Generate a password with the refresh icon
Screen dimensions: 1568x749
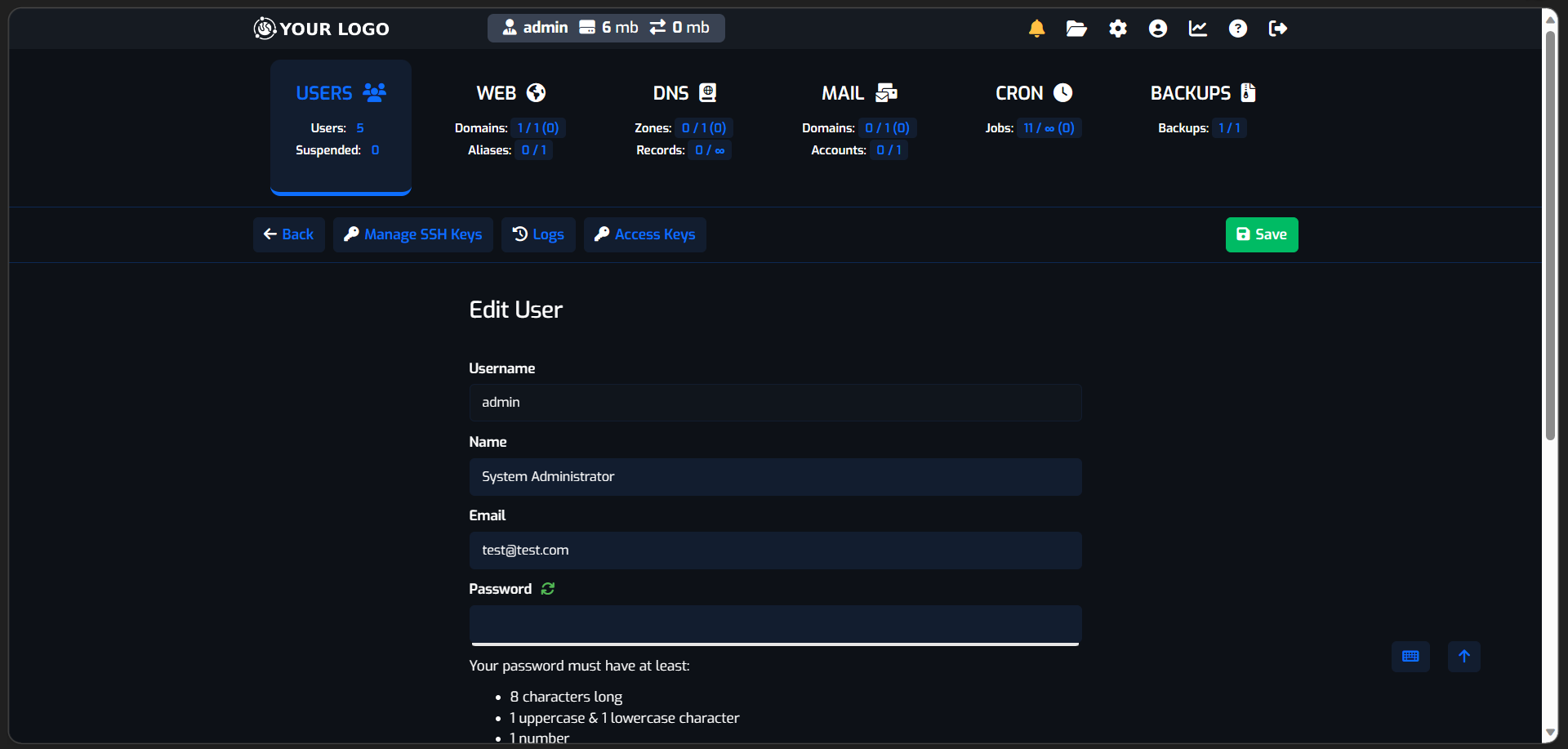547,588
